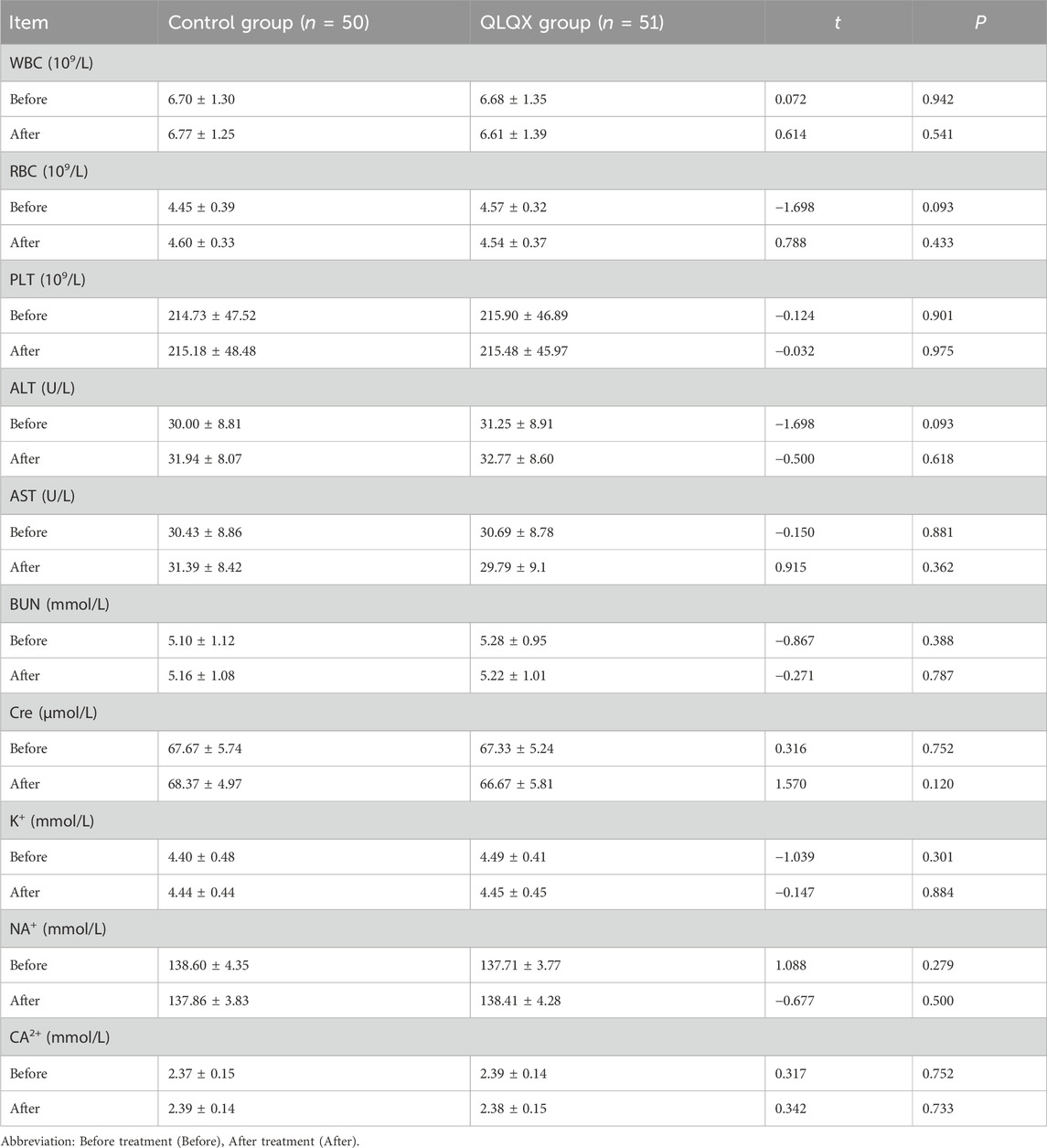Click the ALT (U/L) section row
Screen dimensions: 1047x1148
point(523,388)
